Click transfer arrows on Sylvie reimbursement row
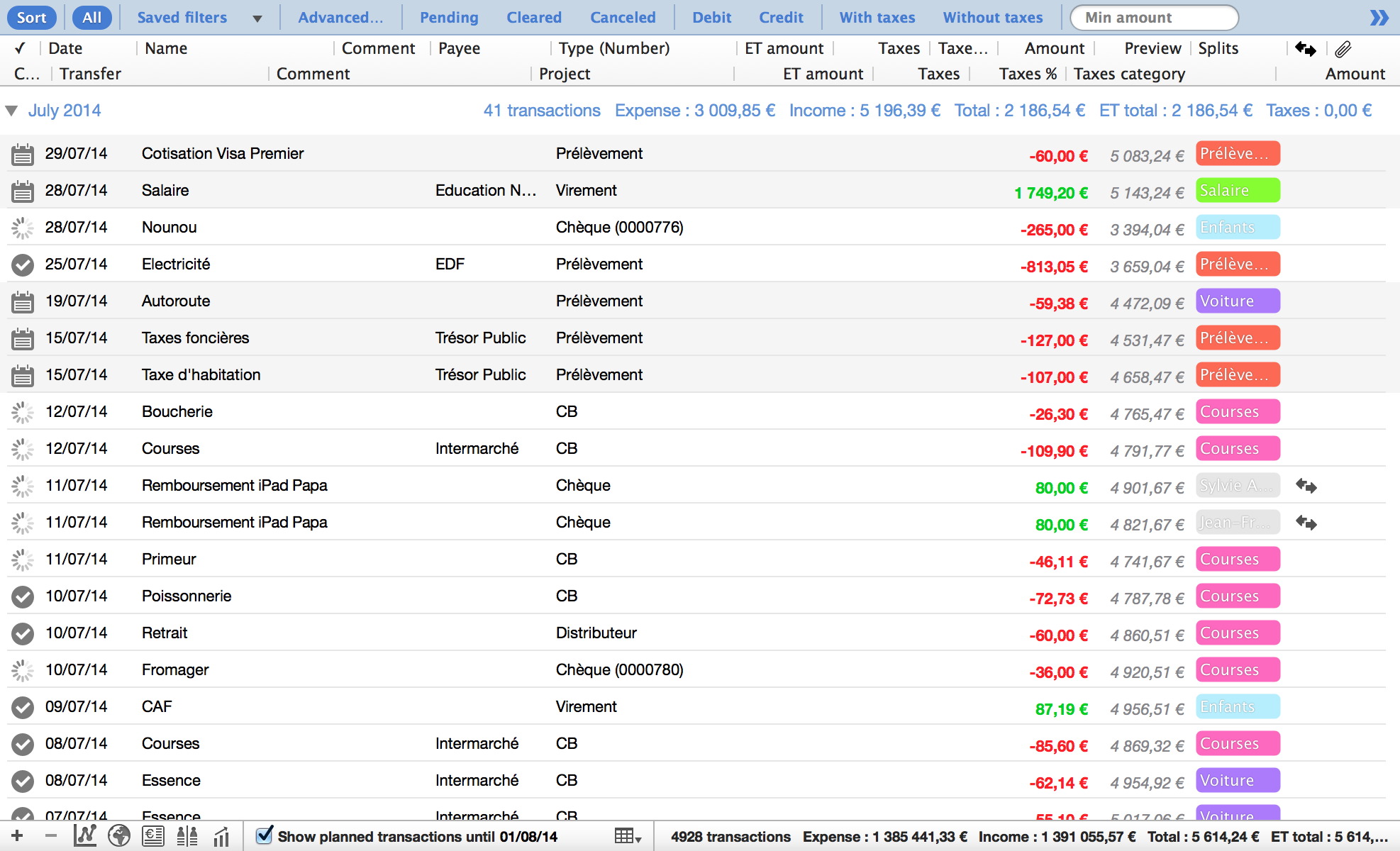The height and width of the screenshot is (851, 1400). pos(1306,486)
